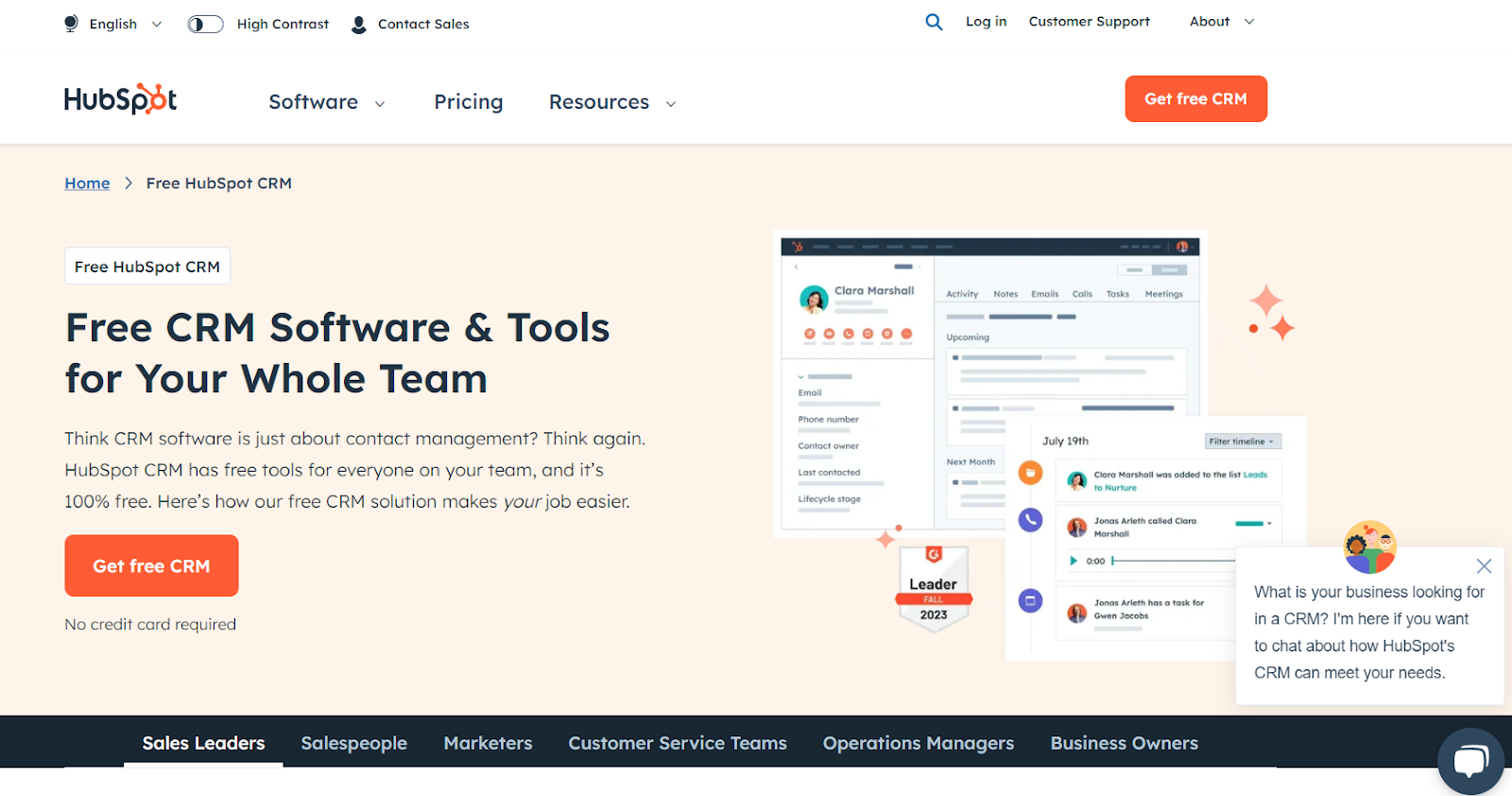Click the G2 Leader Fall 2023 badge
The image size is (1512, 796).
pos(934,588)
